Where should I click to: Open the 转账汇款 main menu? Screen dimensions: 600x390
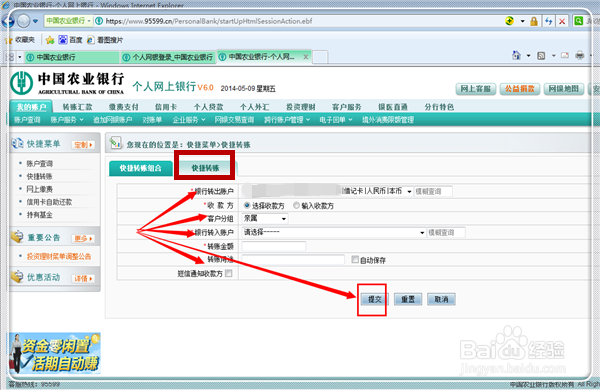pos(77,107)
